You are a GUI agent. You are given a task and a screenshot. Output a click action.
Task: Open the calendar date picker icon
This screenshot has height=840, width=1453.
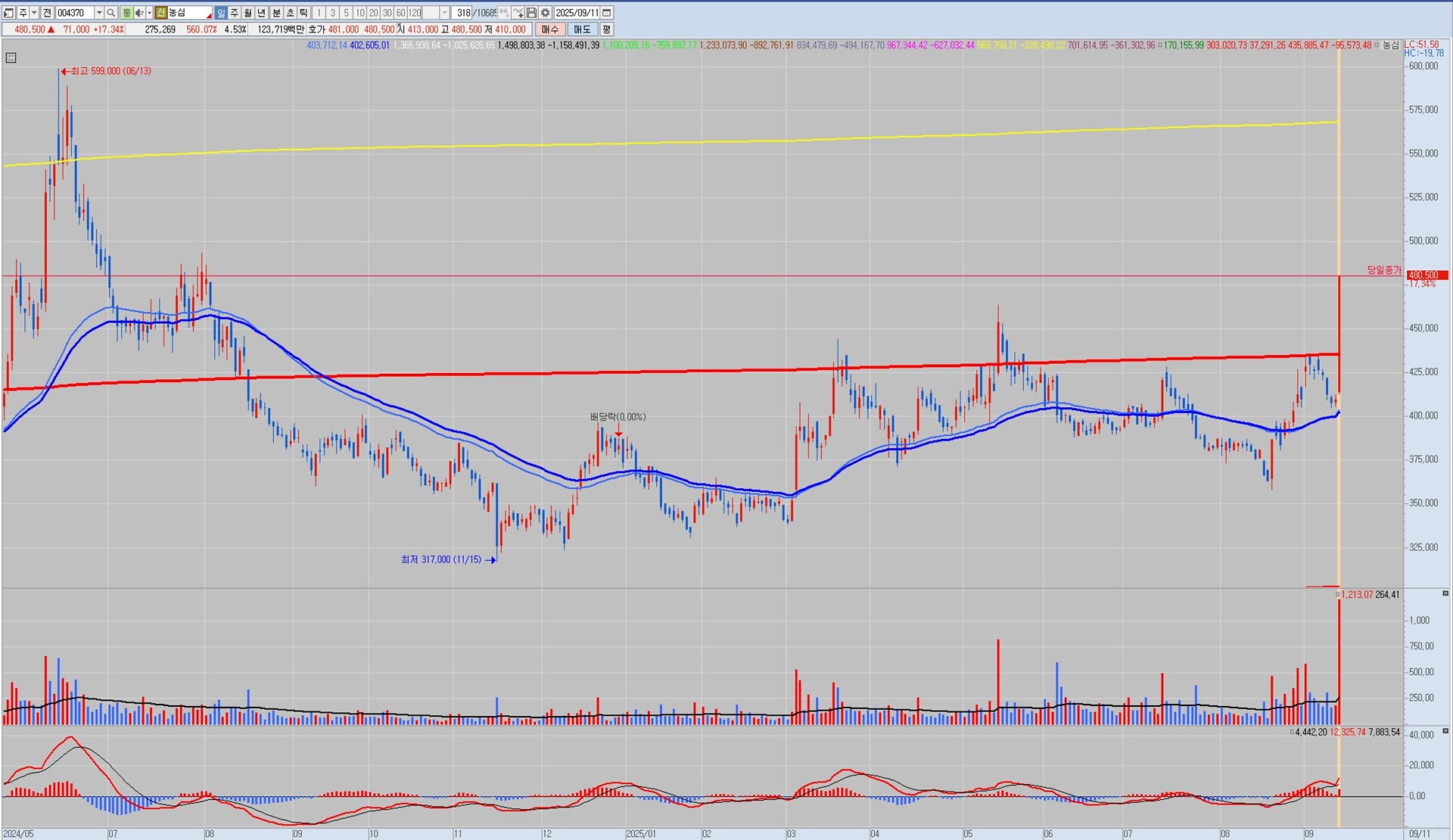[607, 13]
